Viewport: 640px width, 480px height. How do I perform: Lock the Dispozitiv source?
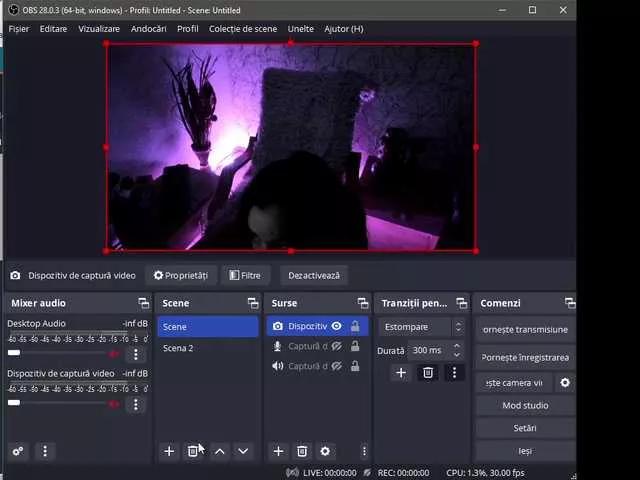point(355,326)
